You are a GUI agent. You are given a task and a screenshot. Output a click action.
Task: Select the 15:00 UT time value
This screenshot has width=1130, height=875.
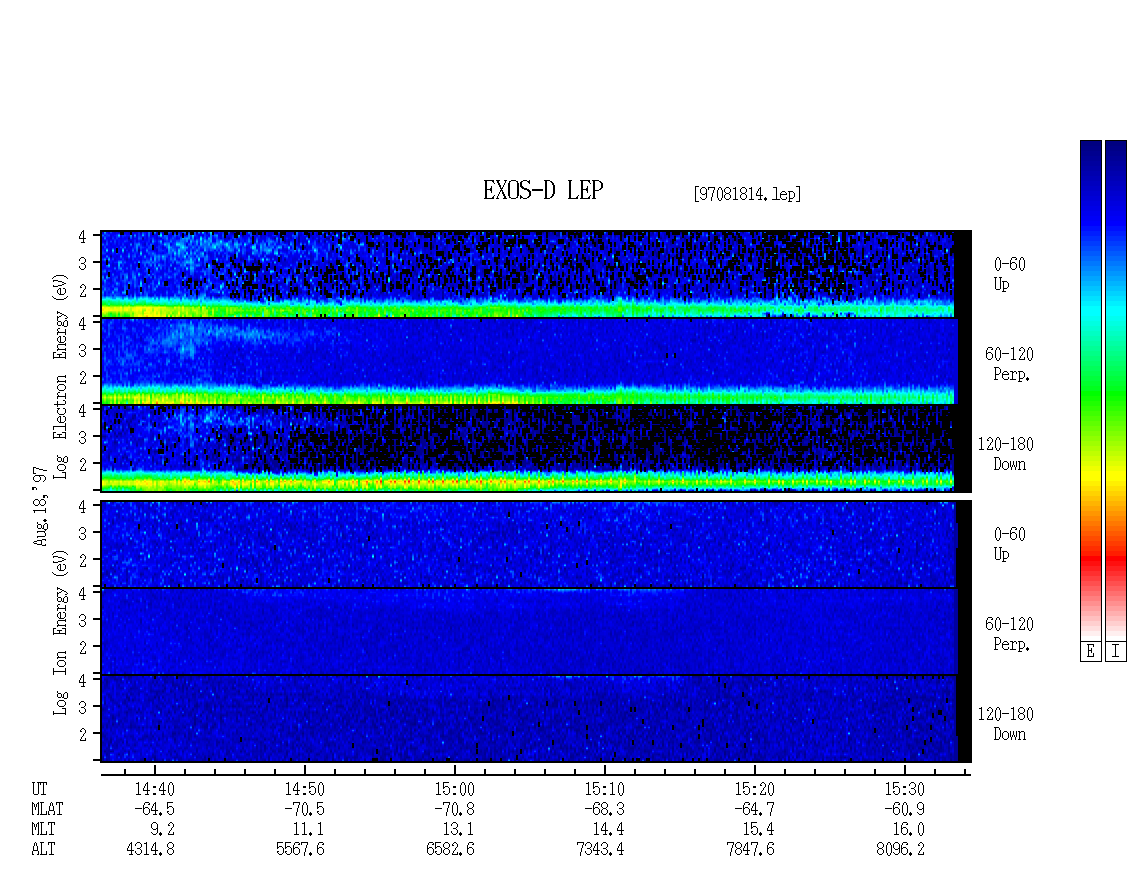pos(454,789)
